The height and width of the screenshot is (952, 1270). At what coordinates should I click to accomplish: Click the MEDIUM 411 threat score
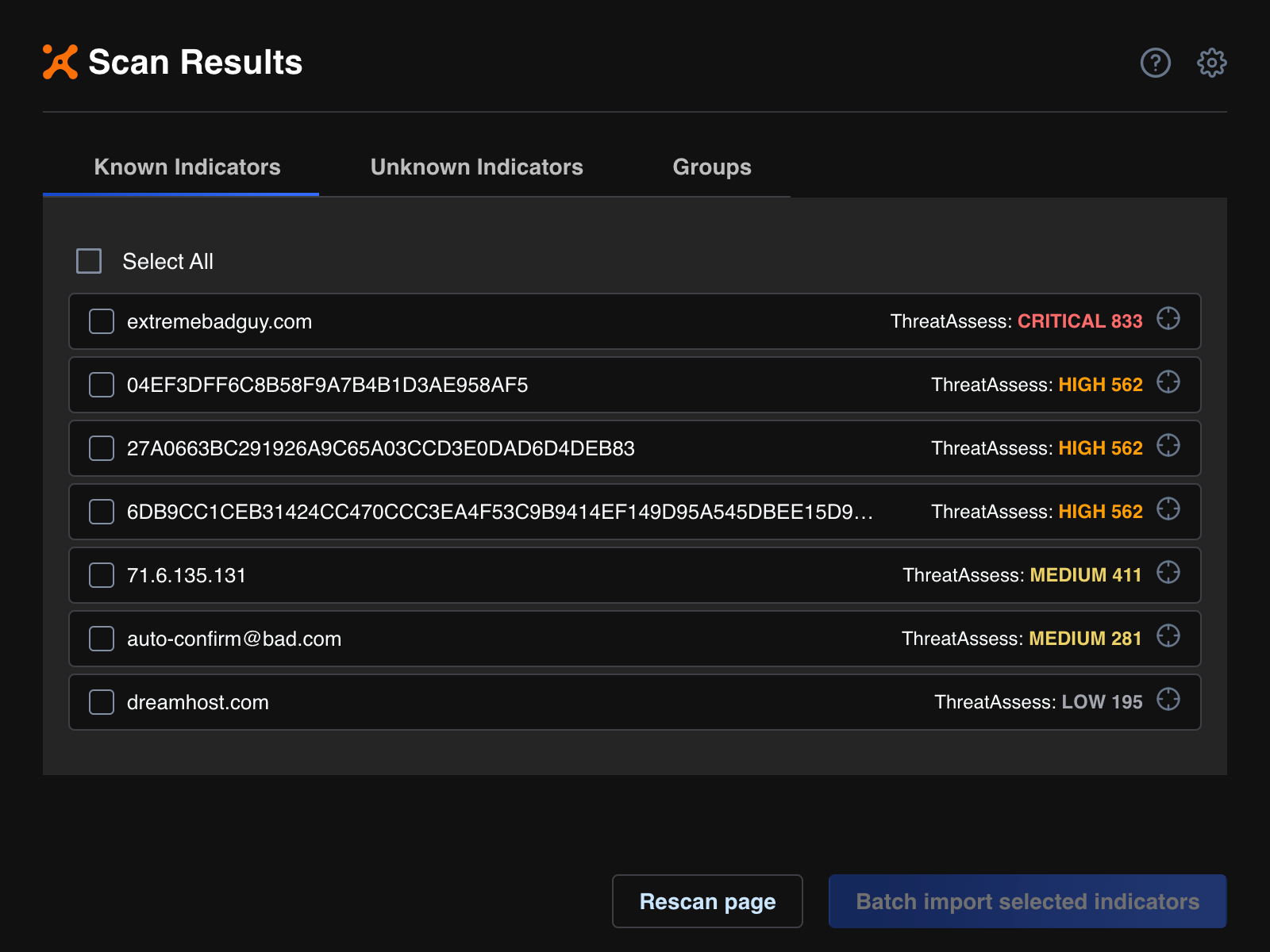click(1086, 575)
